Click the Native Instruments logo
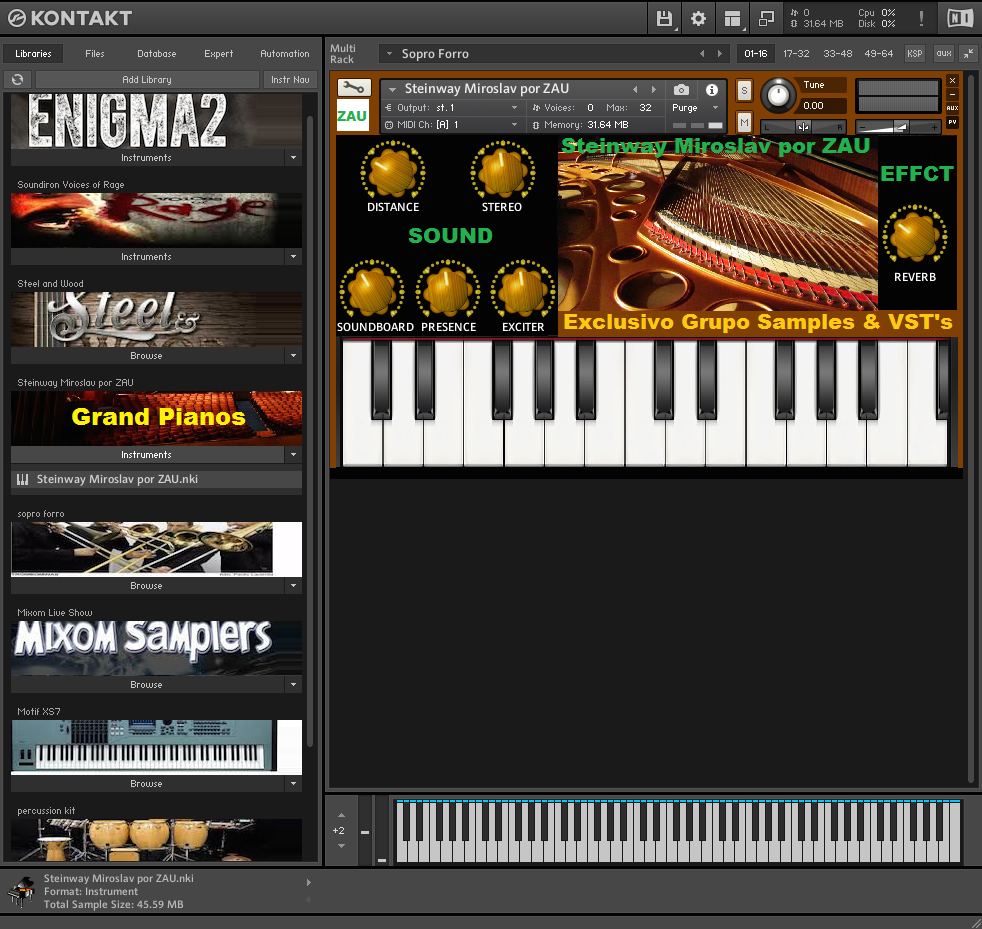982x929 pixels. click(959, 18)
